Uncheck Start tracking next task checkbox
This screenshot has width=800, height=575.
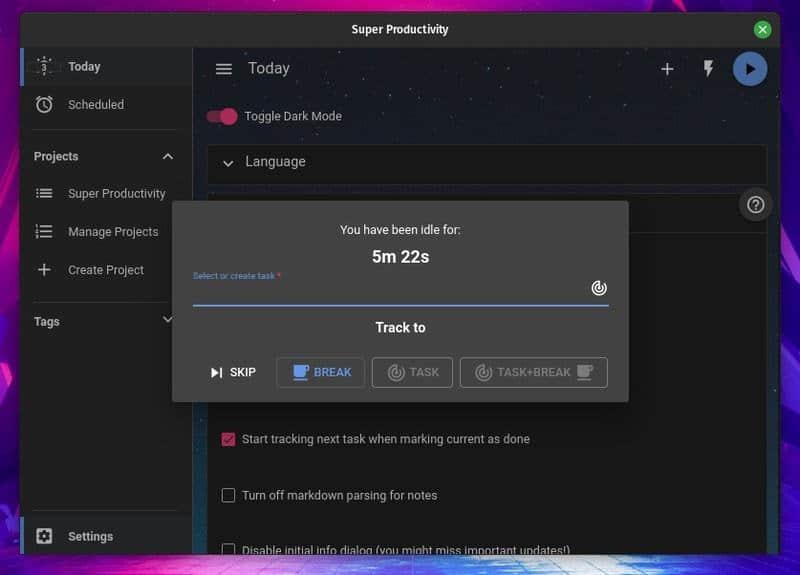coord(228,439)
